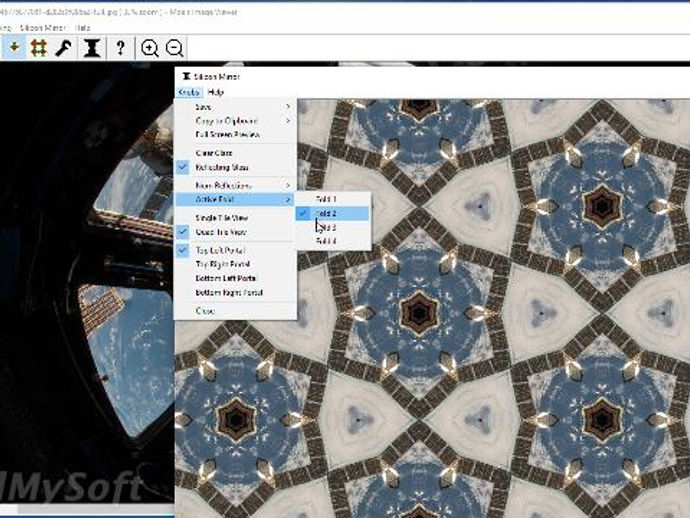This screenshot has height=518, width=690.
Task: Zoom in with the plus magnifier icon
Action: (x=150, y=48)
